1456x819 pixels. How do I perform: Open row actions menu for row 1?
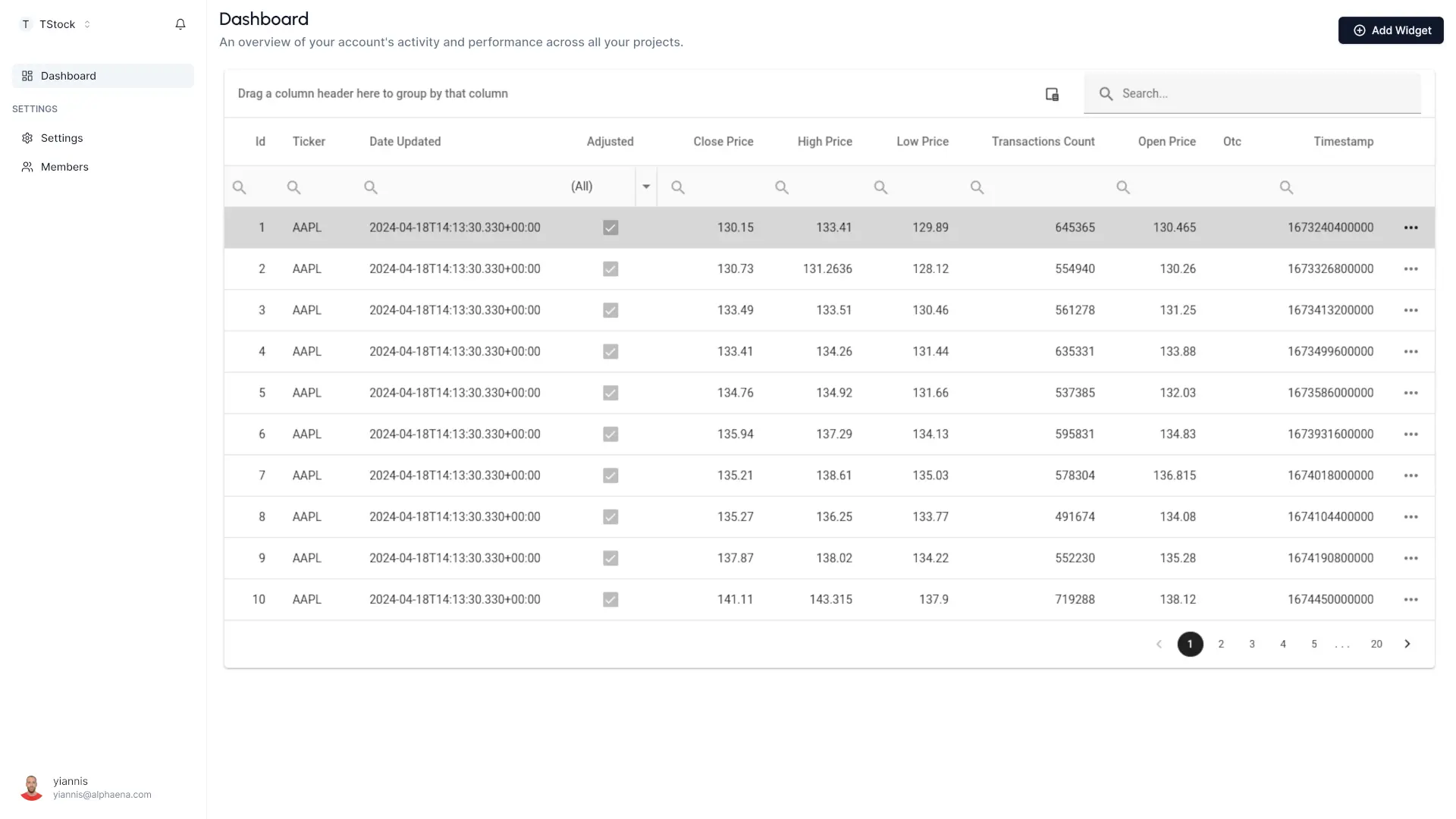(x=1410, y=227)
